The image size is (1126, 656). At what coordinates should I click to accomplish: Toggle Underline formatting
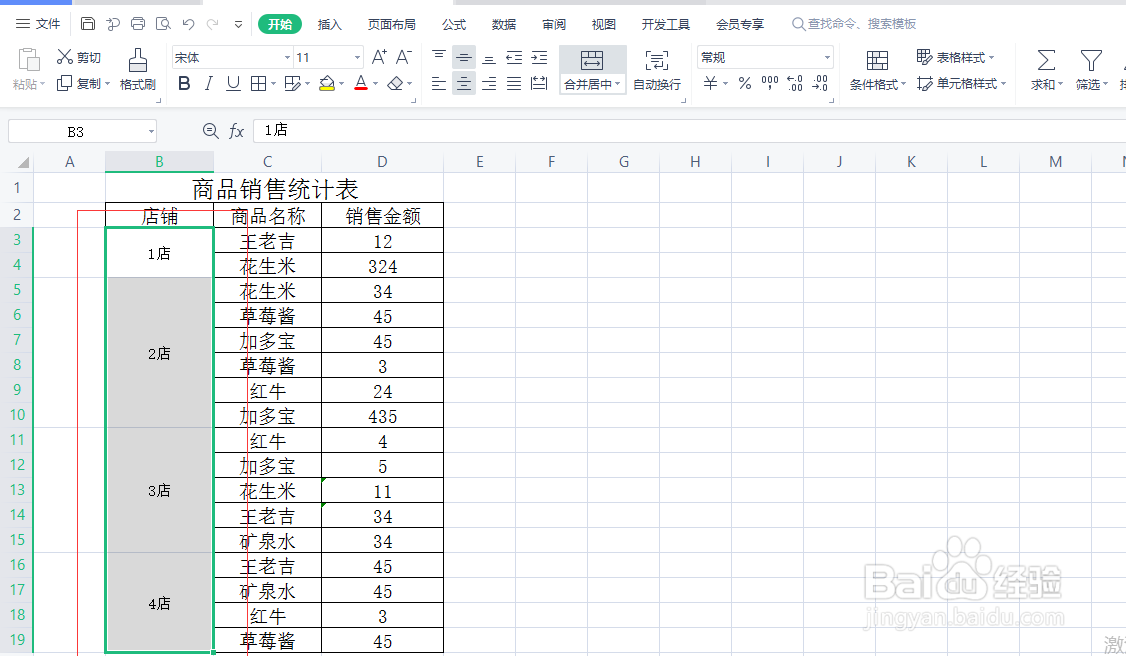click(233, 84)
